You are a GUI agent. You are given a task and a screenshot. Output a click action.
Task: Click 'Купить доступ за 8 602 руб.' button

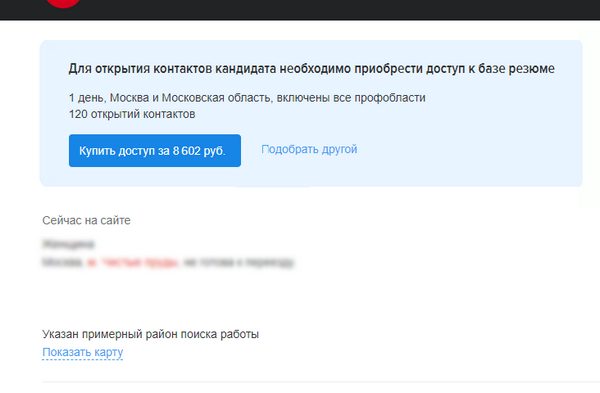155,150
